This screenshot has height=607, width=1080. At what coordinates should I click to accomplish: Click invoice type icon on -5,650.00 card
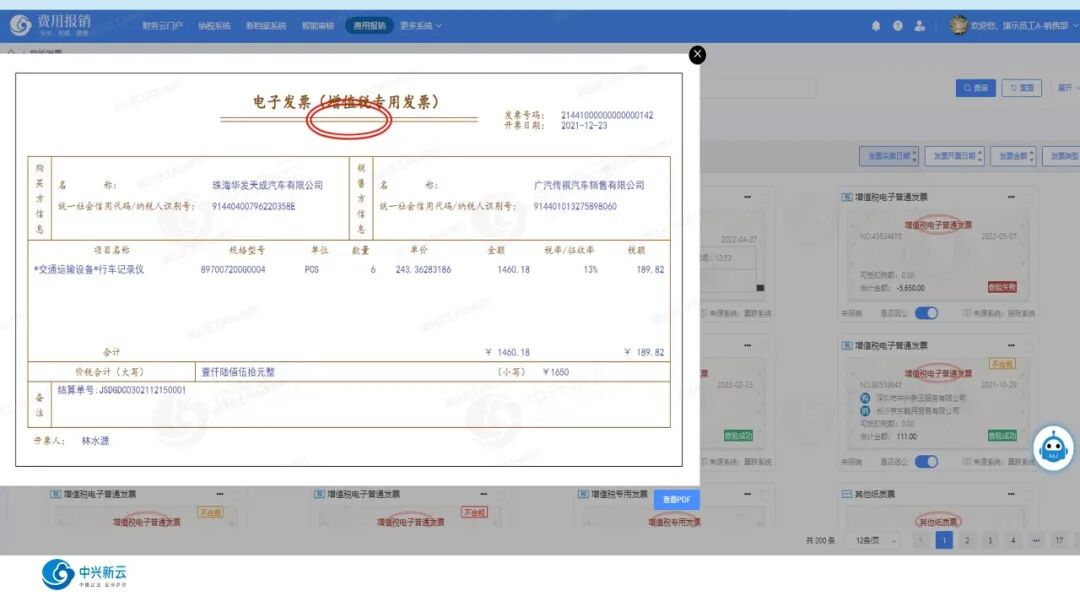847,197
